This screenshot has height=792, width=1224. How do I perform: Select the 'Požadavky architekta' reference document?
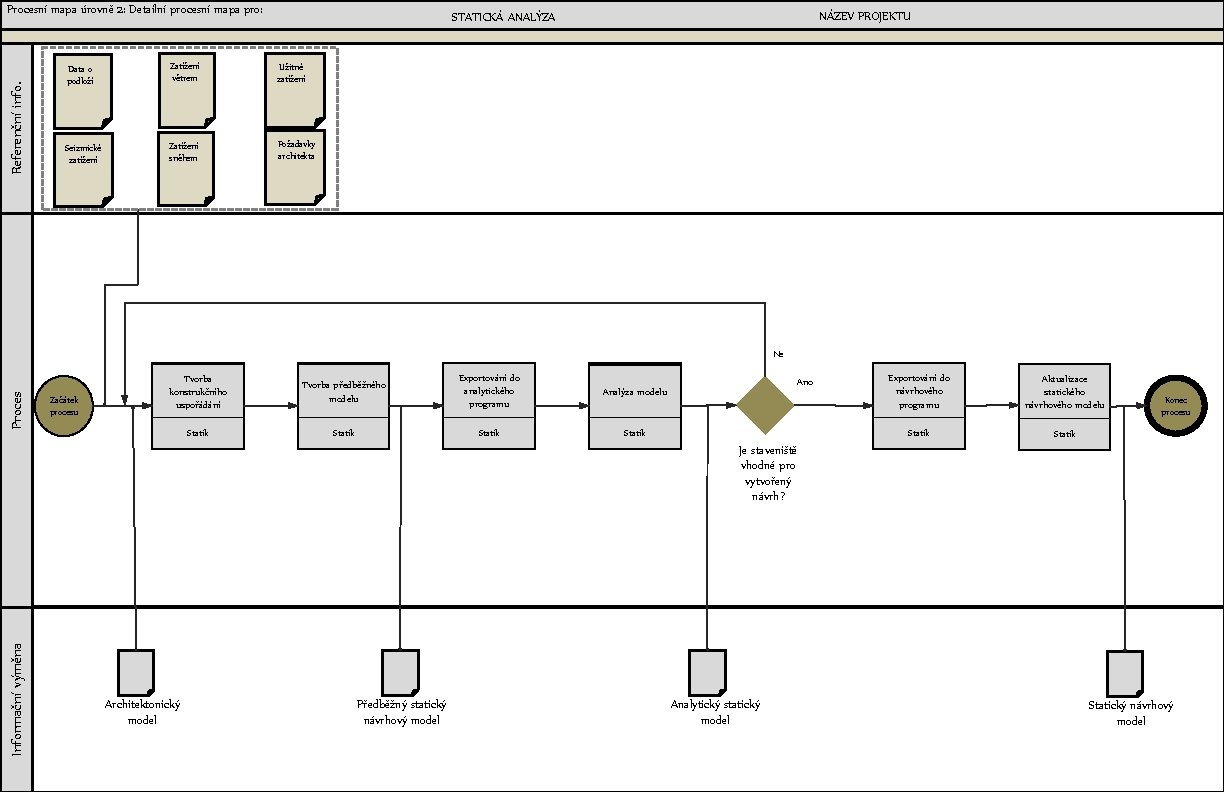click(295, 167)
